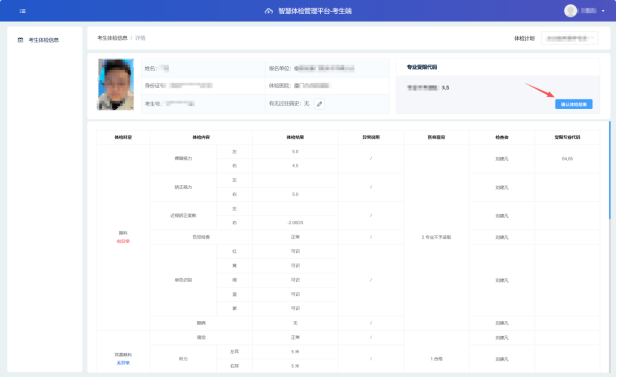Select 考生体检信息 in the left sidebar
Image resolution: width=617 pixels, height=377 pixels.
(x=44, y=40)
